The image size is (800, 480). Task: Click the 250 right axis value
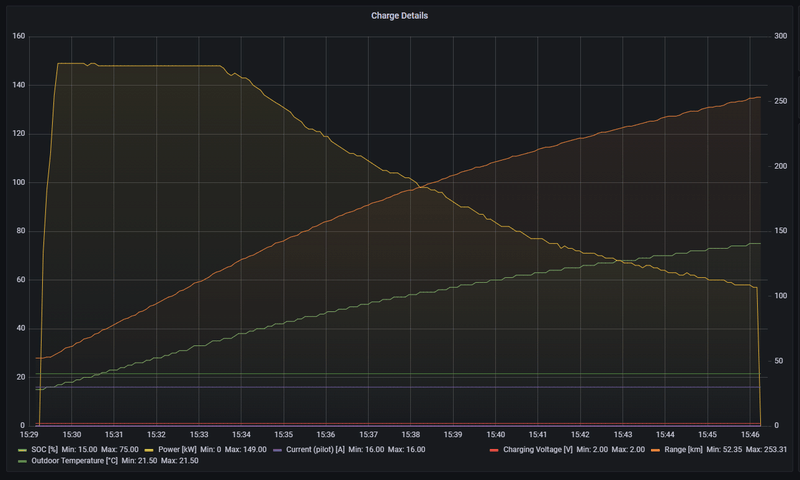click(x=780, y=101)
